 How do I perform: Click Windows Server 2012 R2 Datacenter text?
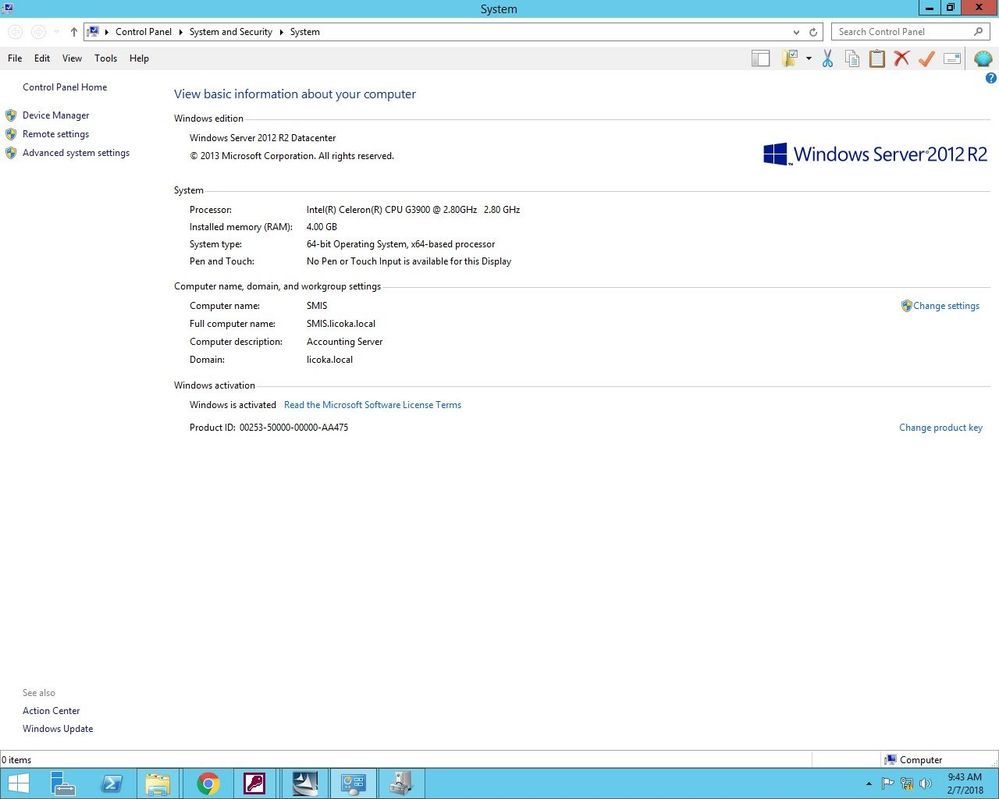click(x=262, y=138)
